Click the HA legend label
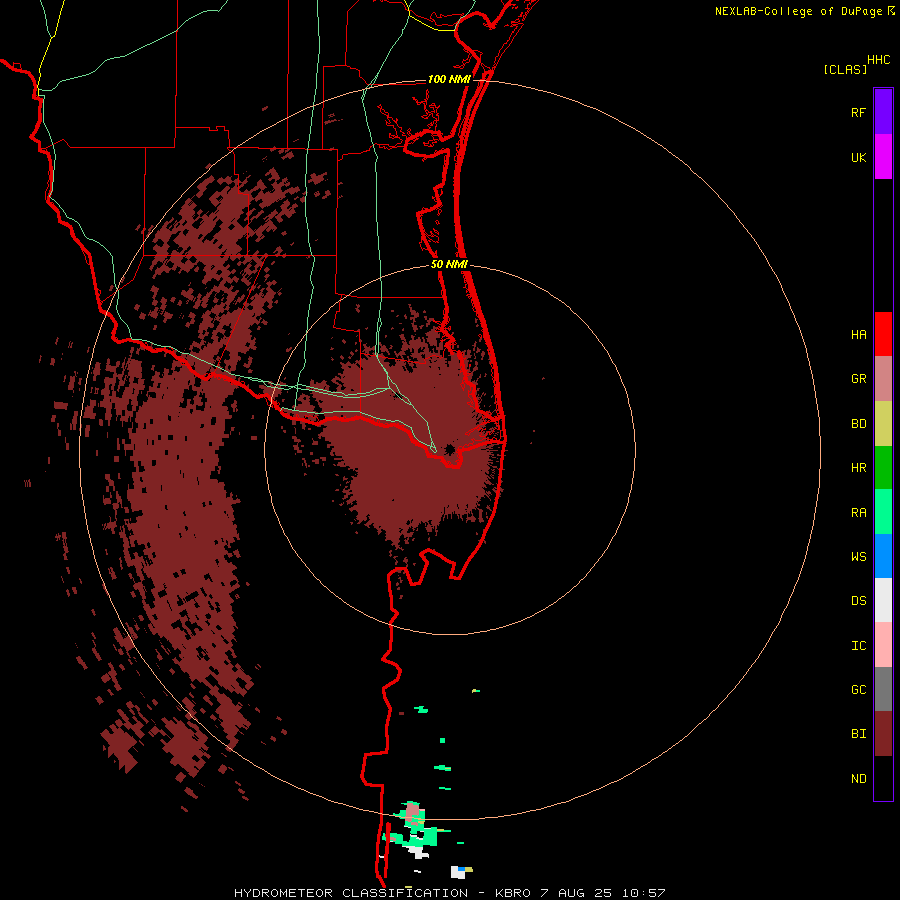The width and height of the screenshot is (900, 900). pyautogui.click(x=859, y=334)
